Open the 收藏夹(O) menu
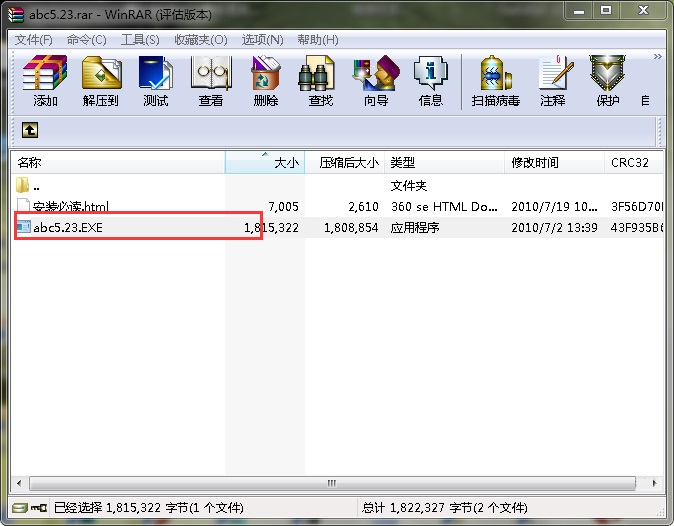 201,40
